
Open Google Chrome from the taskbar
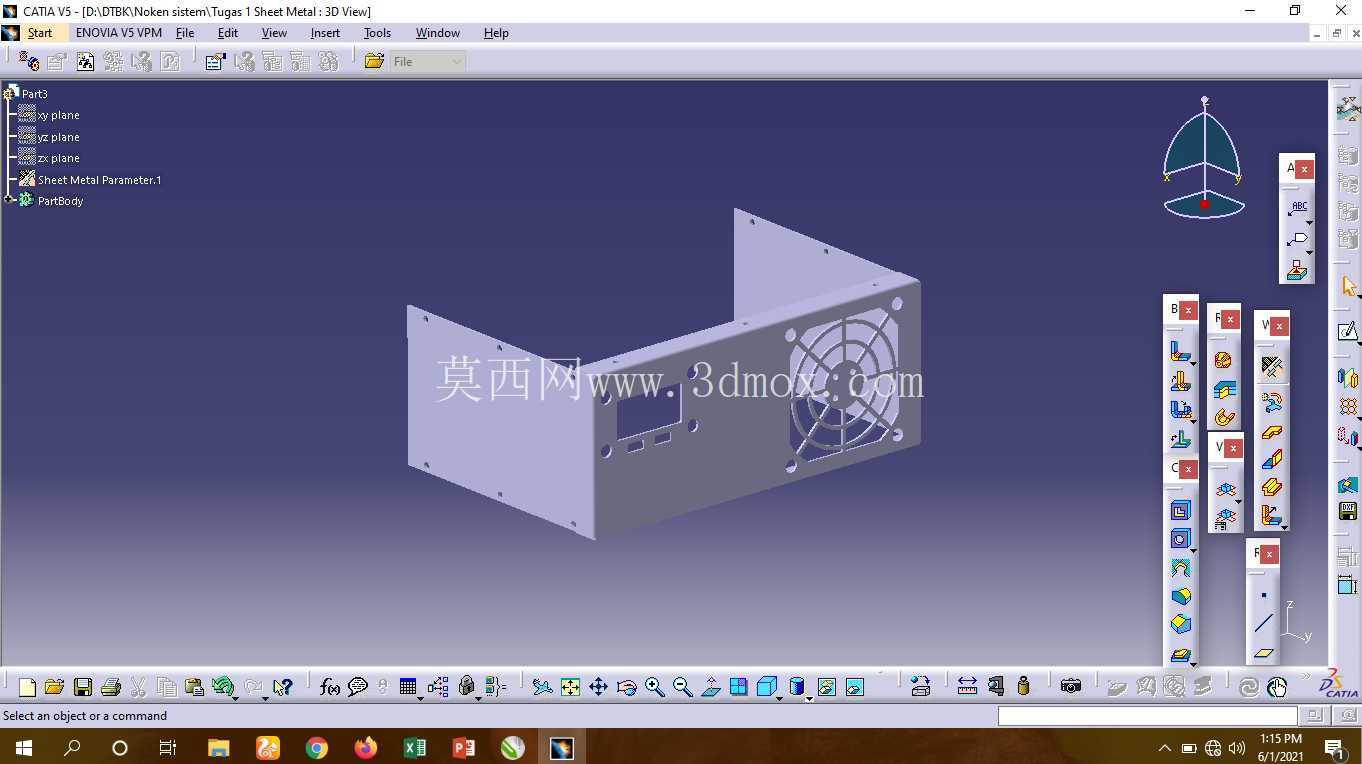click(x=317, y=747)
